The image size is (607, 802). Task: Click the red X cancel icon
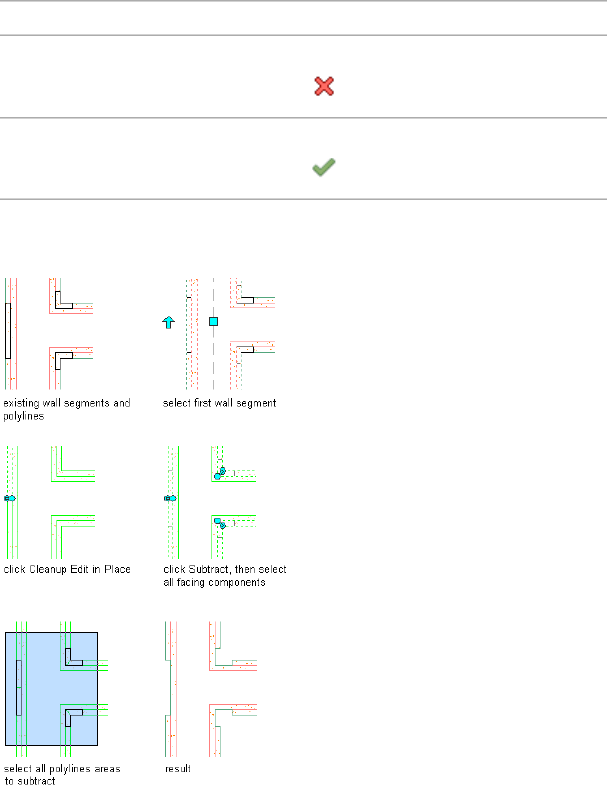(323, 87)
